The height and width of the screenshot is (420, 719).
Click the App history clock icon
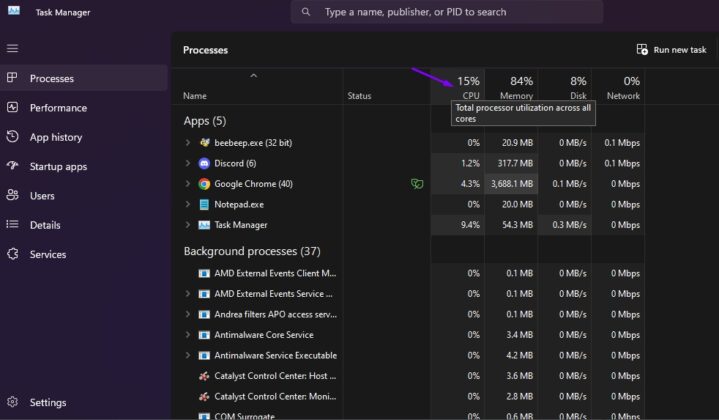pos(12,137)
